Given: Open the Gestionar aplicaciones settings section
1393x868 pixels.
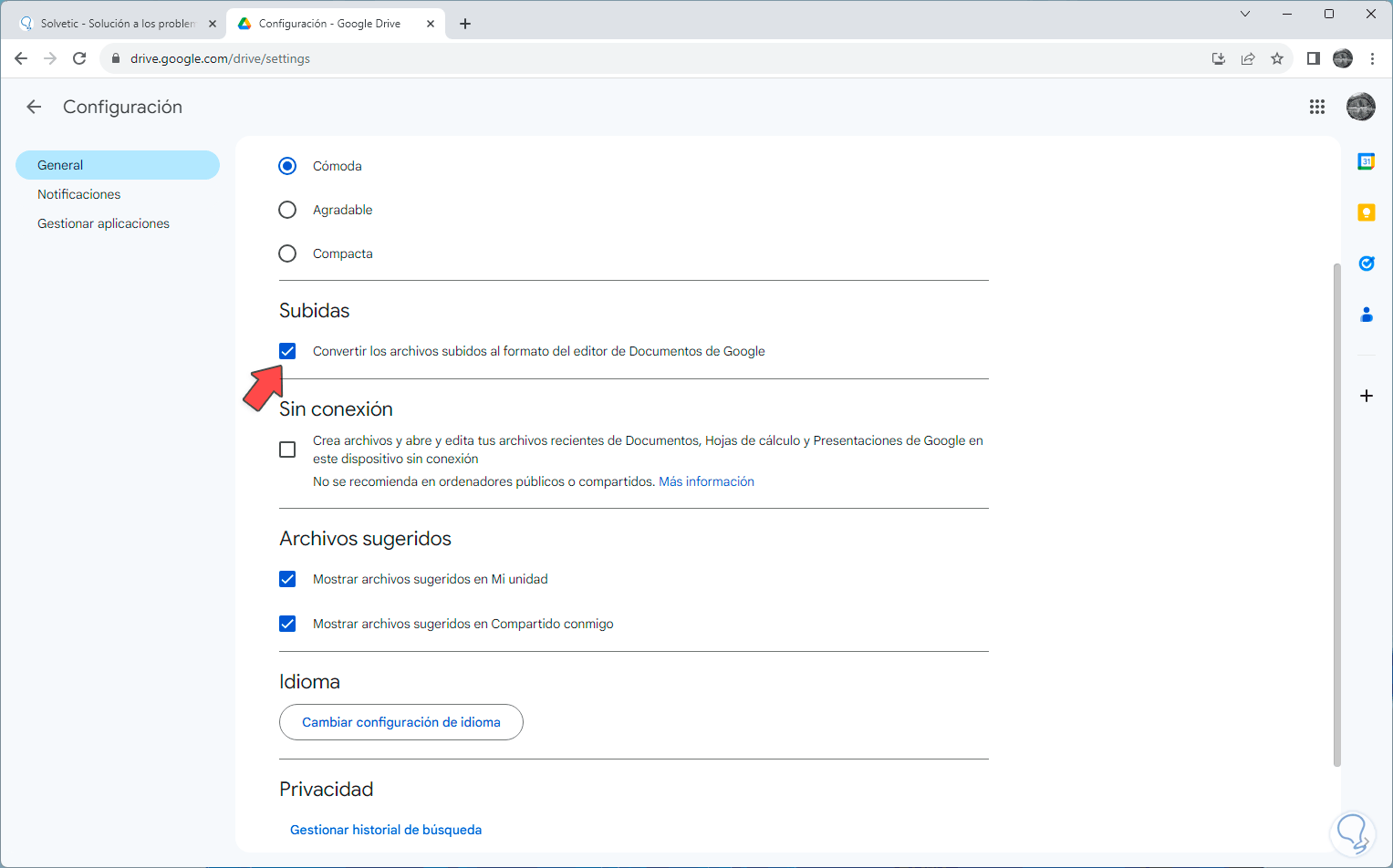Looking at the screenshot, I should (103, 223).
